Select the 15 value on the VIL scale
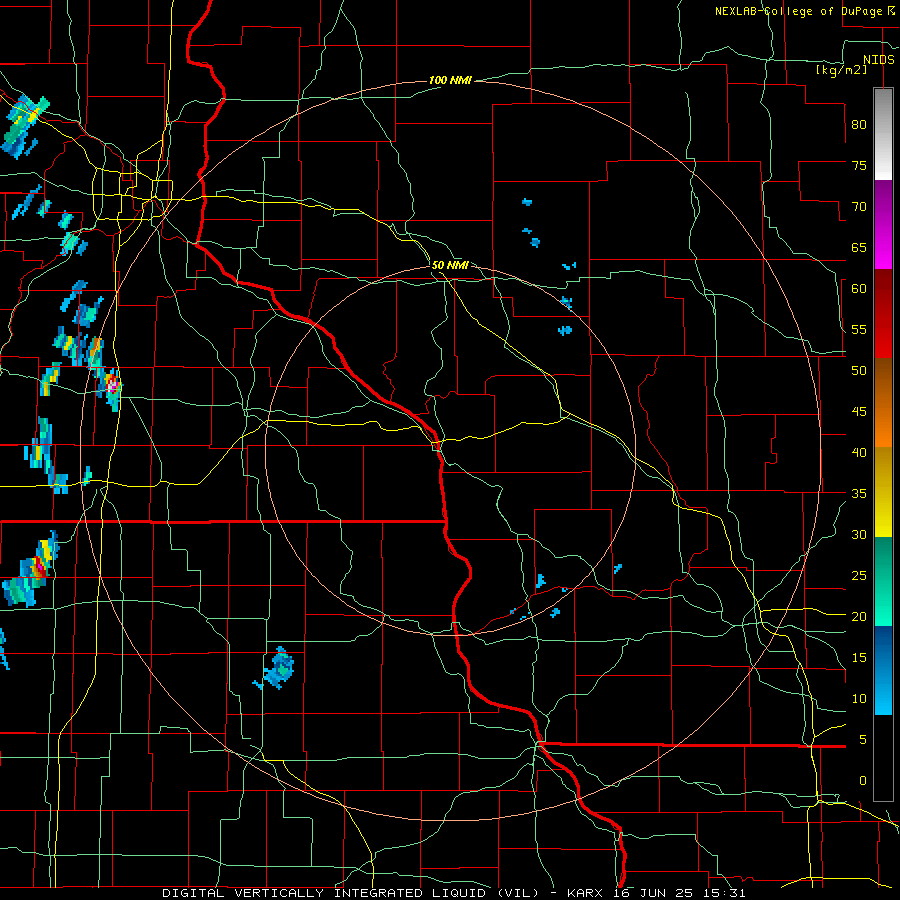 pos(859,658)
